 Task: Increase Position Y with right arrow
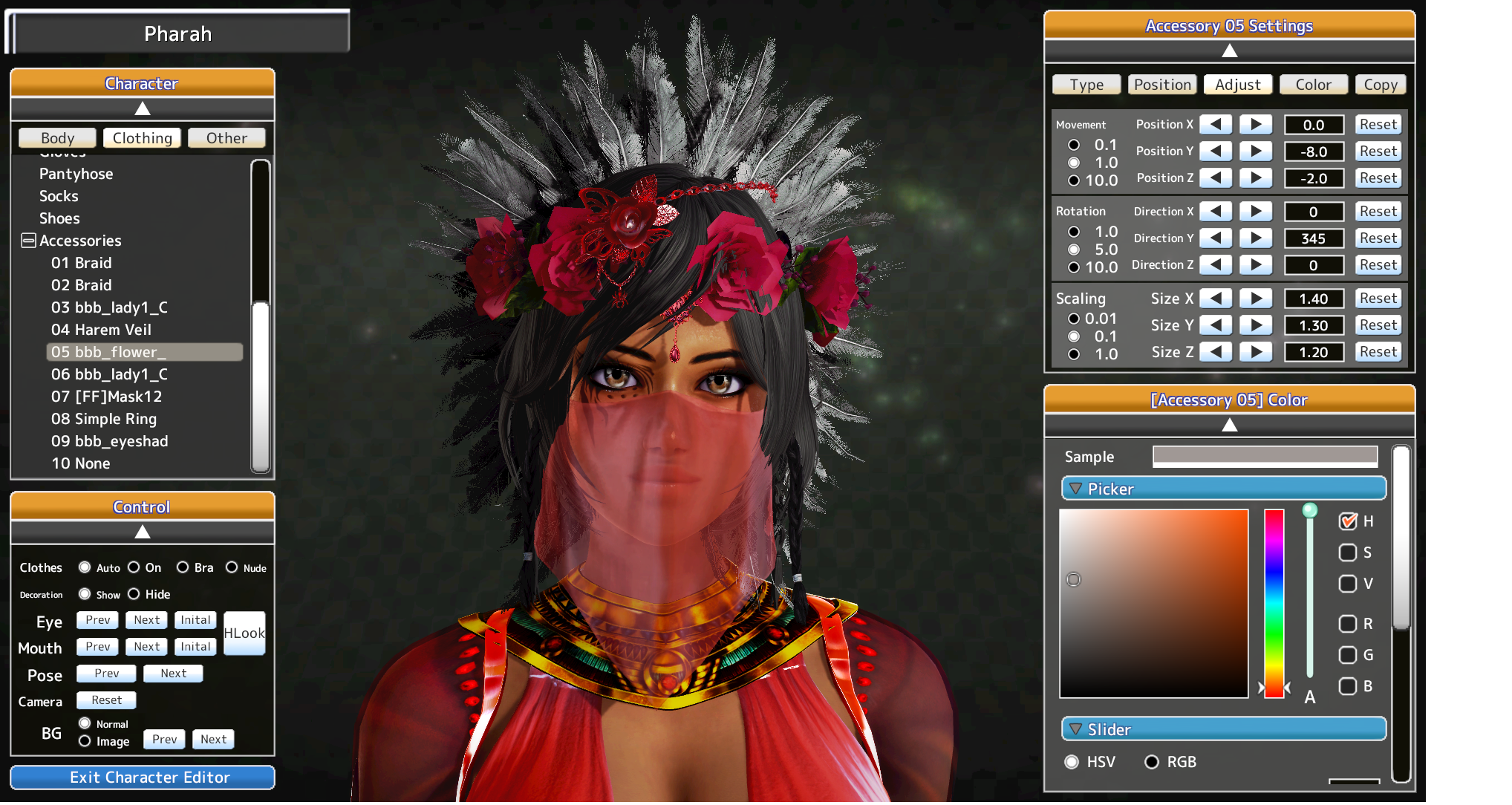click(x=1256, y=151)
